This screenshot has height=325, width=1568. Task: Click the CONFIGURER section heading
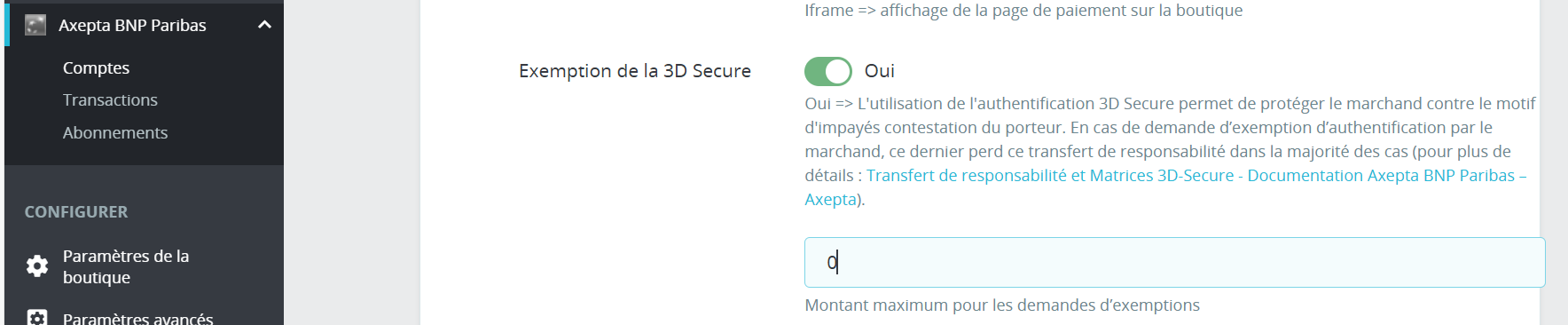[76, 211]
